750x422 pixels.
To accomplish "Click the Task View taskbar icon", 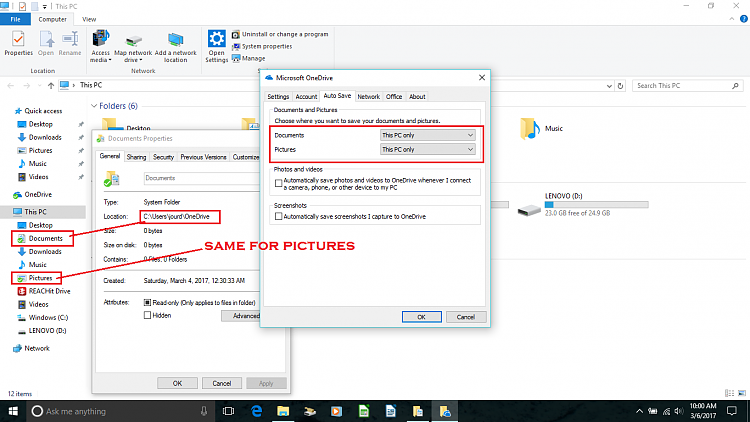I will [x=229, y=411].
